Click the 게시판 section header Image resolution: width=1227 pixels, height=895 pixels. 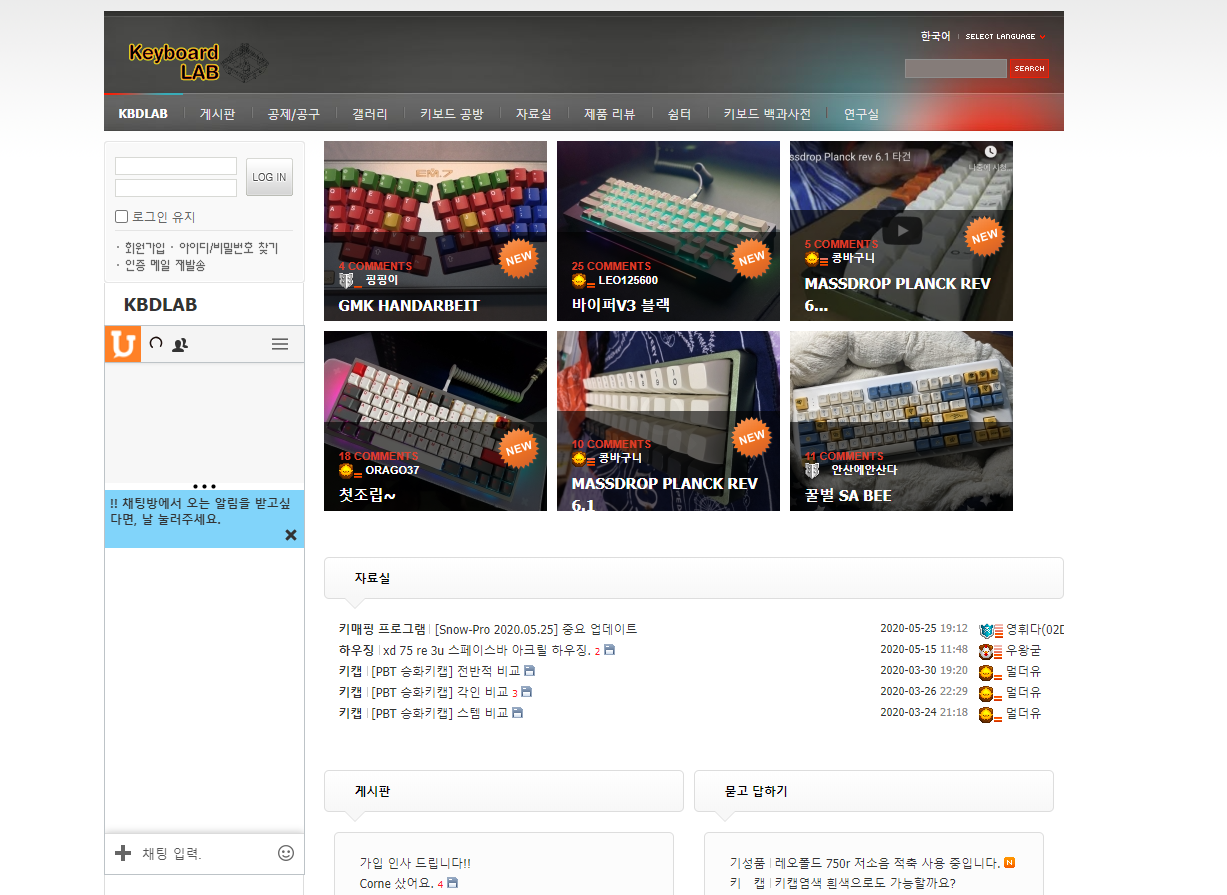click(503, 791)
